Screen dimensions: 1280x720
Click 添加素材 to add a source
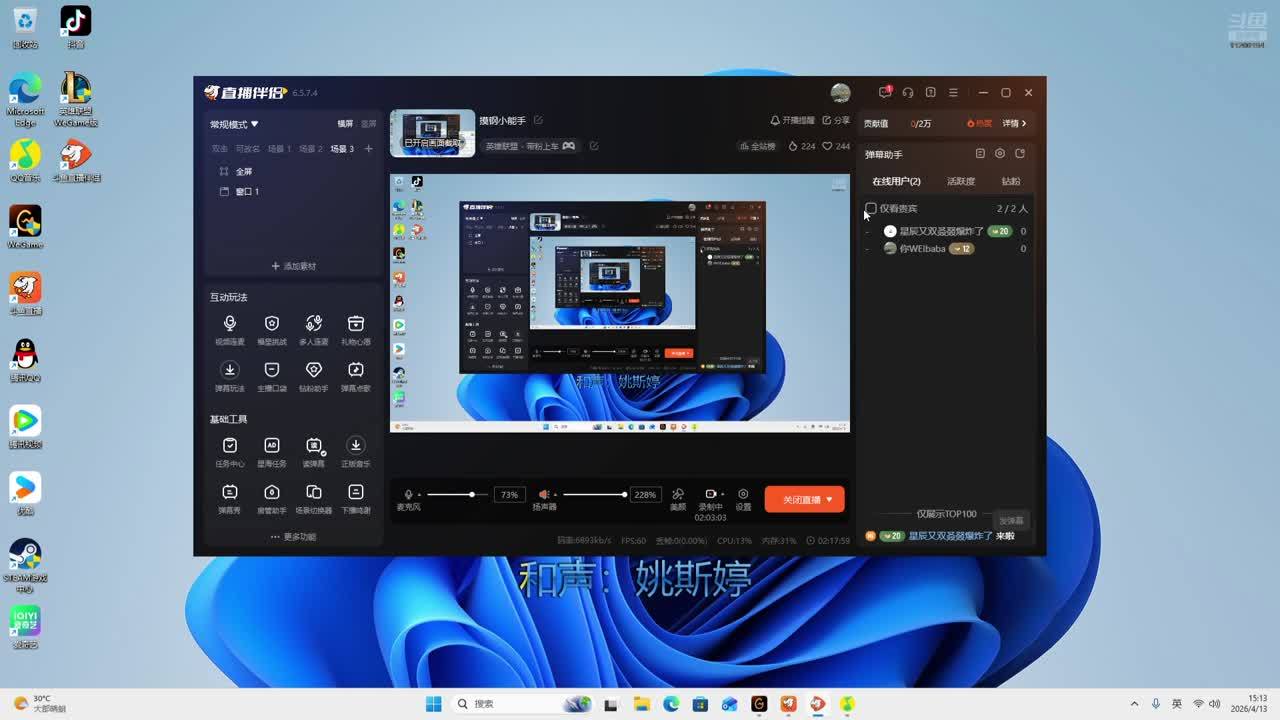coord(293,266)
